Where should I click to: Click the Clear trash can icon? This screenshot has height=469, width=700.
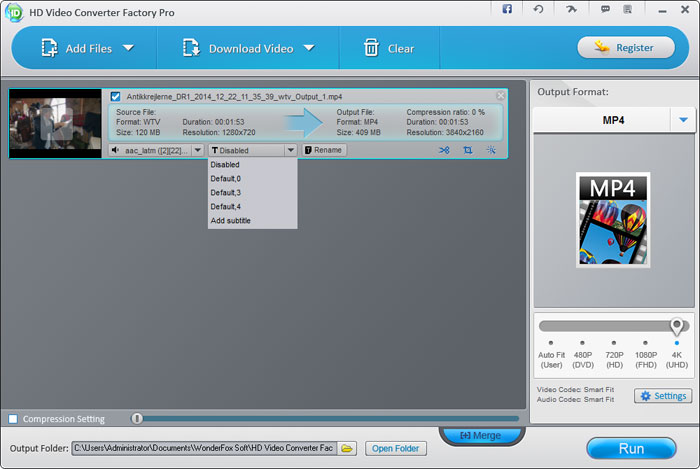pos(371,48)
